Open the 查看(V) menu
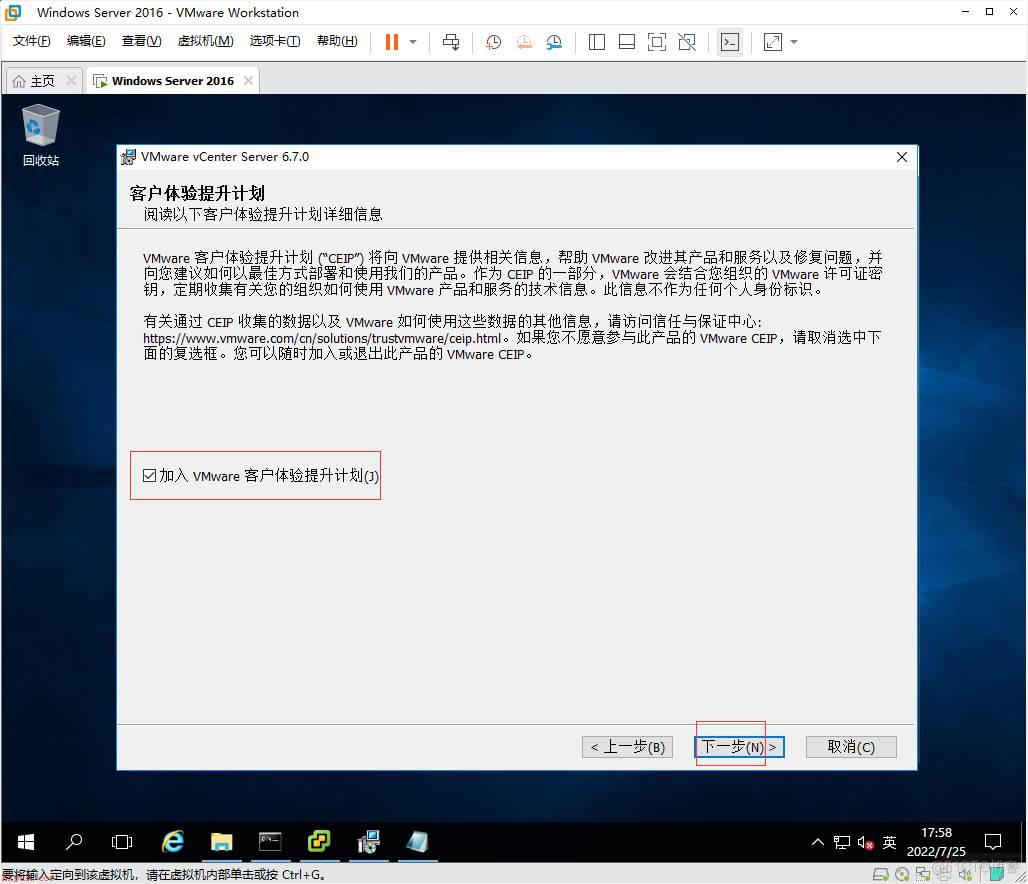The image size is (1028, 884). click(x=142, y=41)
